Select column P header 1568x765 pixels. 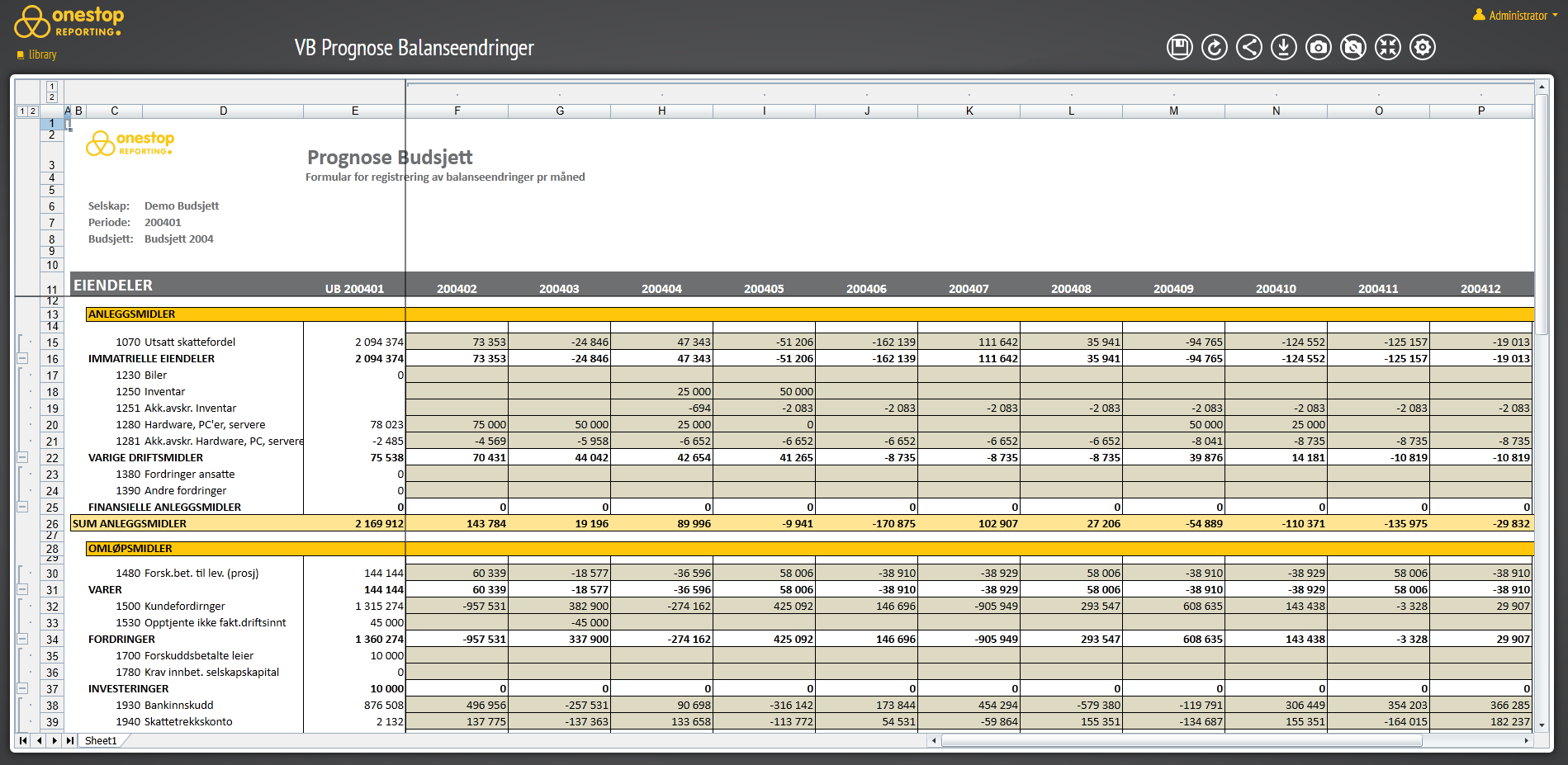point(1481,111)
